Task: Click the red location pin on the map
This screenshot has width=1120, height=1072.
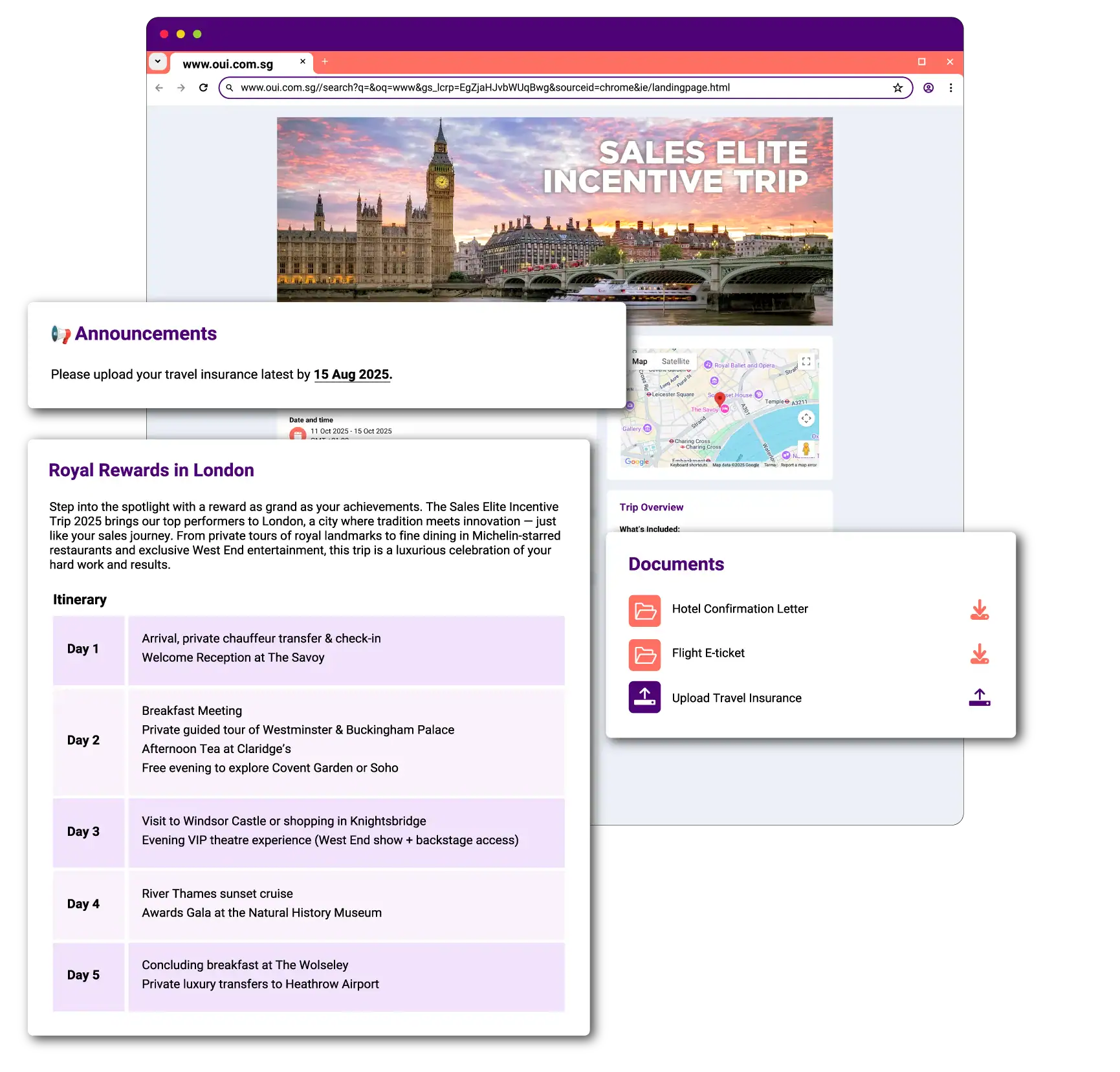Action: 719,399
